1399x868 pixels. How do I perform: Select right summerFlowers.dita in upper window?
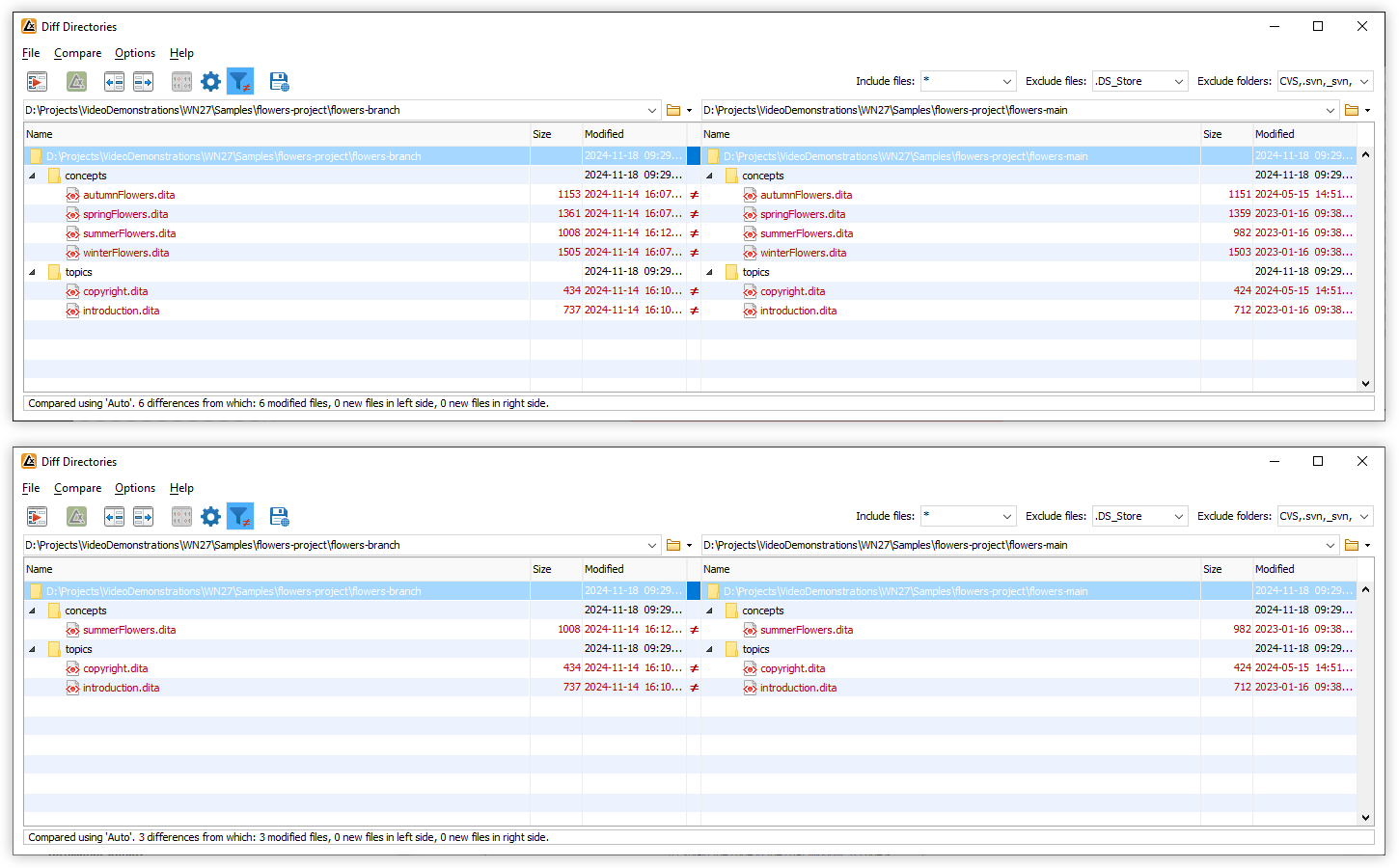point(807,233)
